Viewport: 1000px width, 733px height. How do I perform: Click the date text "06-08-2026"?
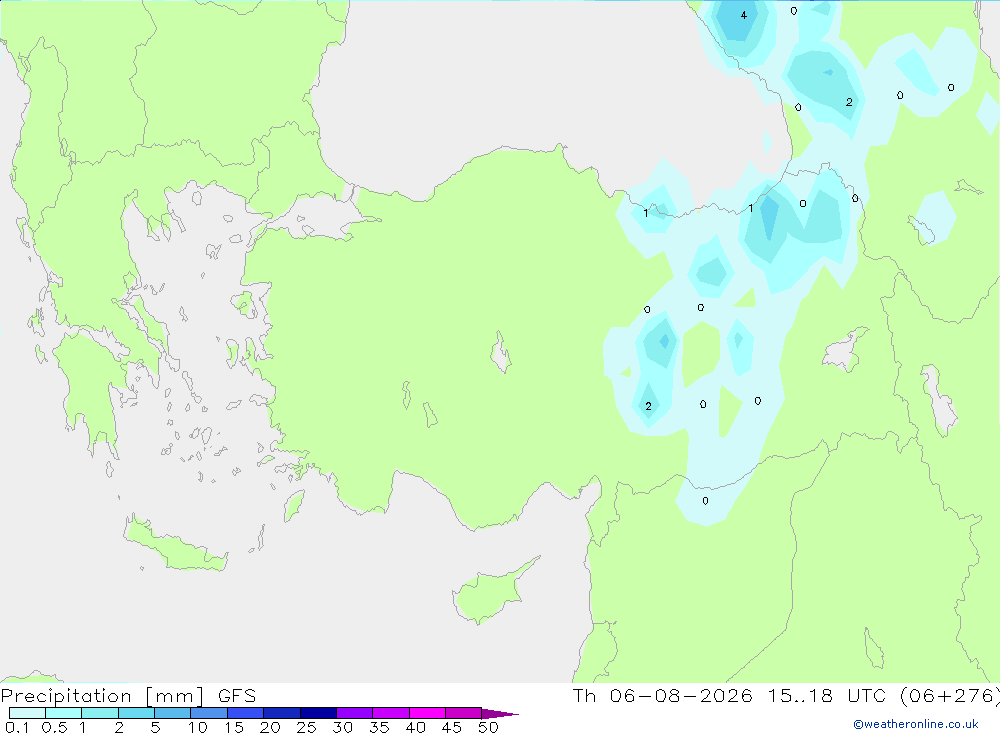[x=680, y=695]
